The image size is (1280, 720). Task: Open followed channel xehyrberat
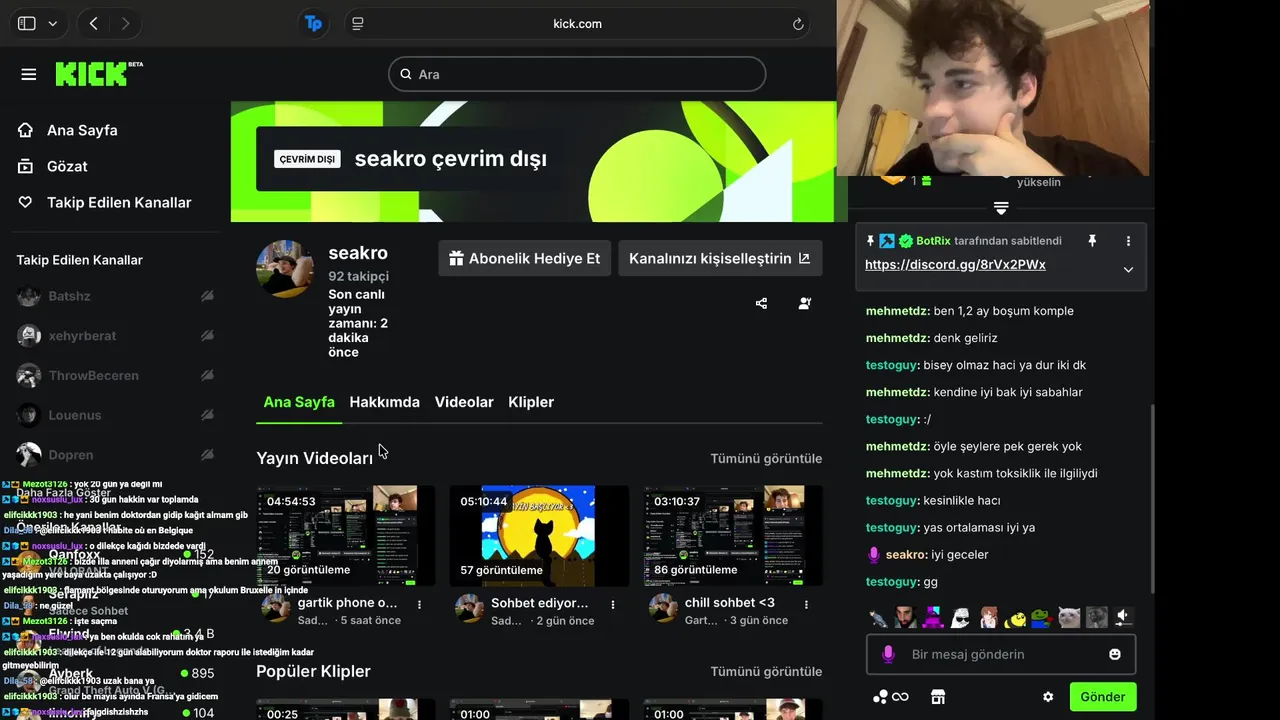point(82,336)
